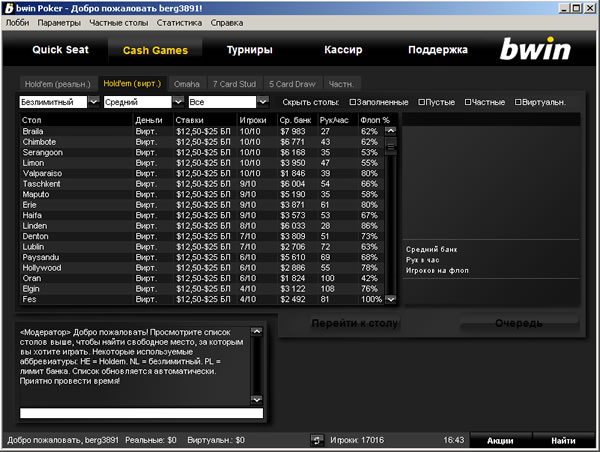The height and width of the screenshot is (452, 600).
Task: Click the chat scroll-up arrow
Action: pos(256,331)
